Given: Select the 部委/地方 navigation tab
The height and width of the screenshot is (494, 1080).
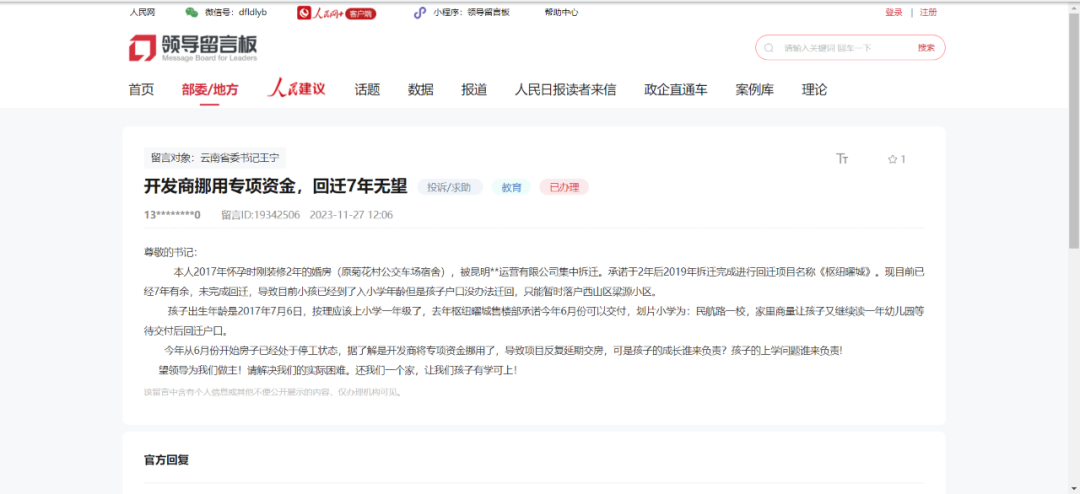Looking at the screenshot, I should coord(210,90).
